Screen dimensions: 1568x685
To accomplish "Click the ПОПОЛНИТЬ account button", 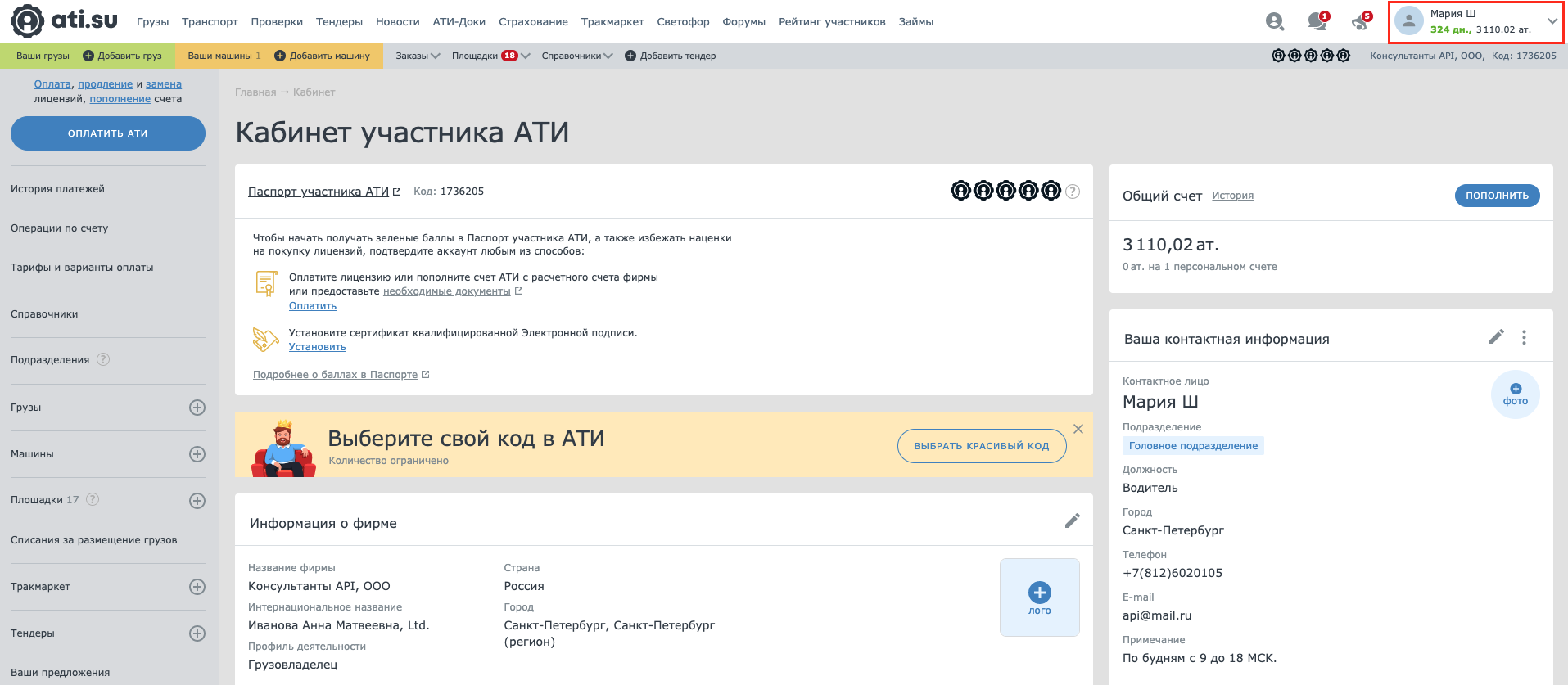I will tap(1497, 196).
